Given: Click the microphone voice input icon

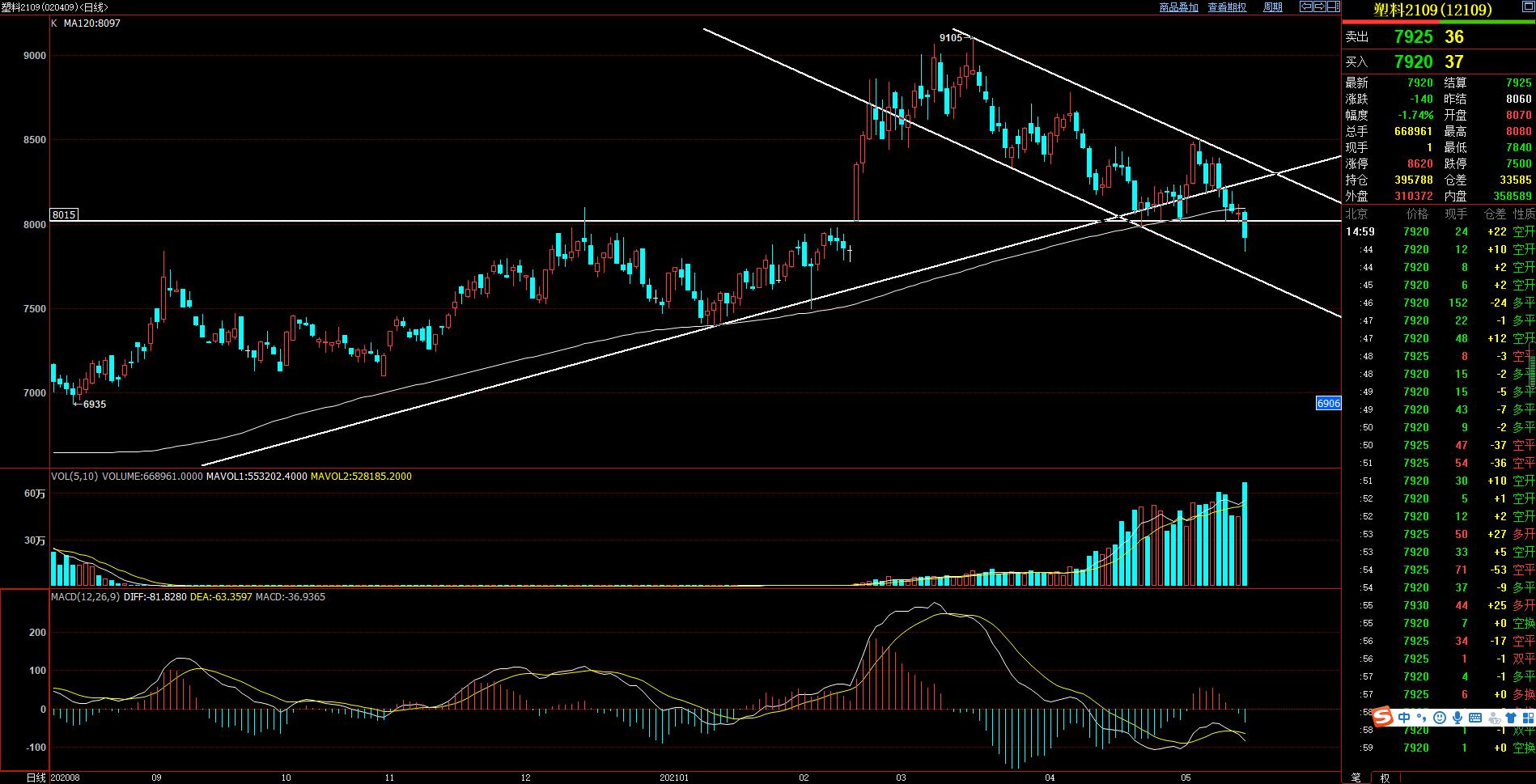Looking at the screenshot, I should pyautogui.click(x=1458, y=718).
